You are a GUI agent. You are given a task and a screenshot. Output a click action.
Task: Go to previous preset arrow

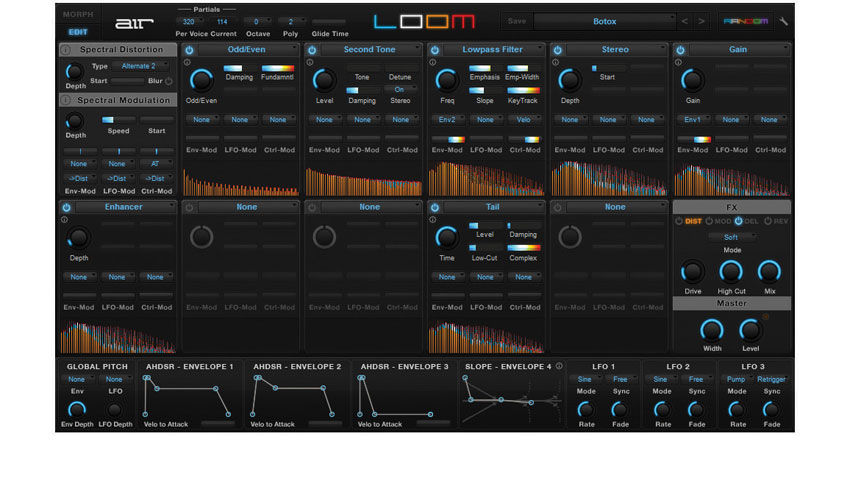[685, 22]
